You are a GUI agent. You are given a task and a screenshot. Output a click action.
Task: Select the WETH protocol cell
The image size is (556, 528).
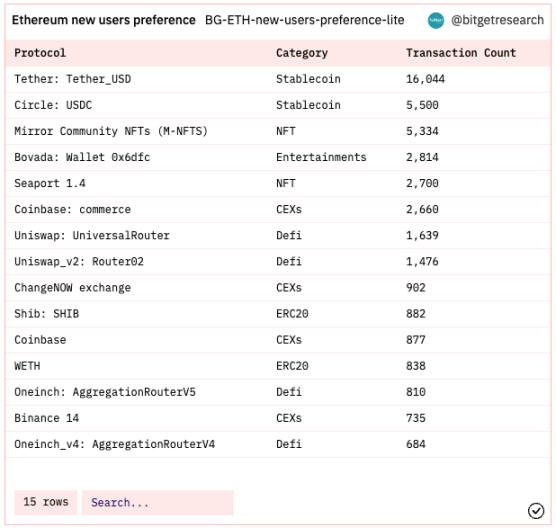click(27, 366)
